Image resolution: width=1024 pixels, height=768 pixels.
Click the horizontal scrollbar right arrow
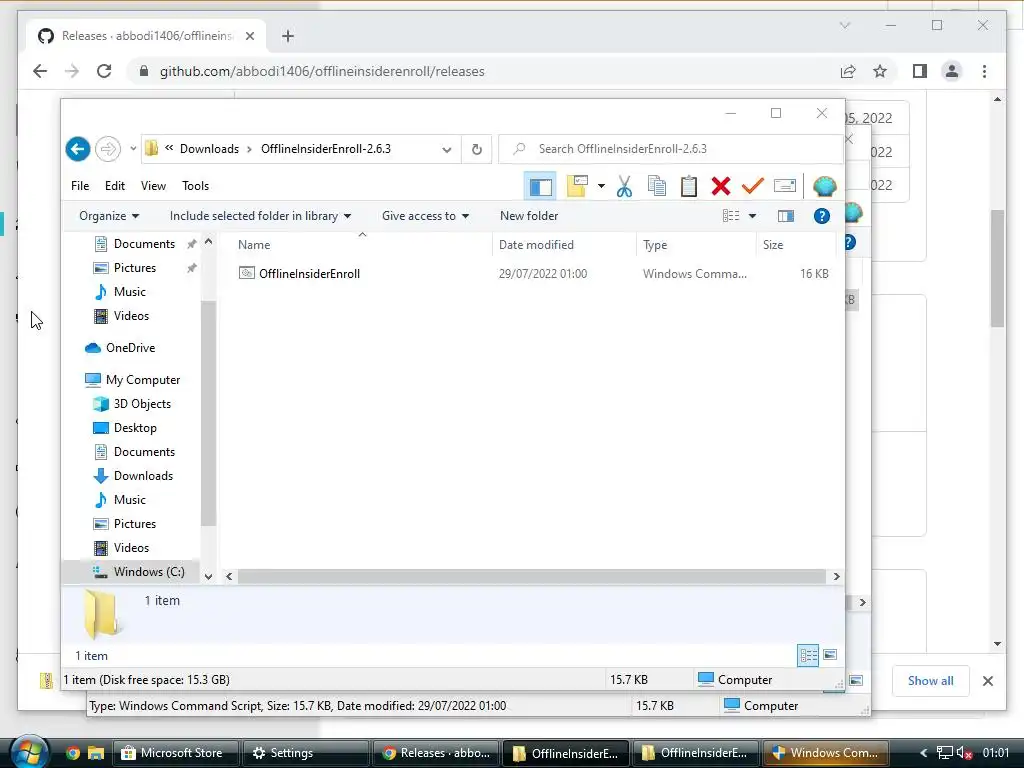(836, 577)
